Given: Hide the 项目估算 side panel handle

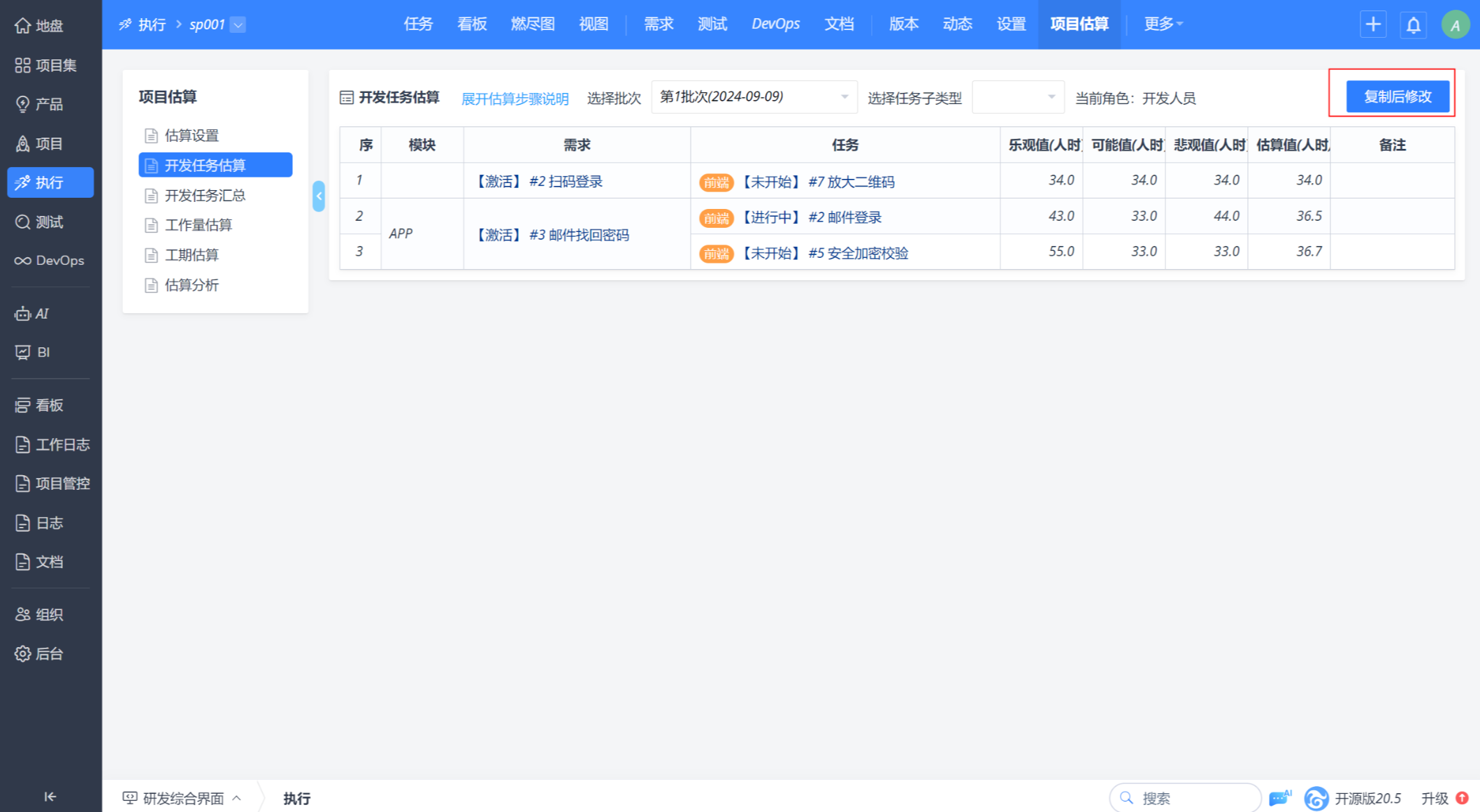Looking at the screenshot, I should click(x=319, y=196).
